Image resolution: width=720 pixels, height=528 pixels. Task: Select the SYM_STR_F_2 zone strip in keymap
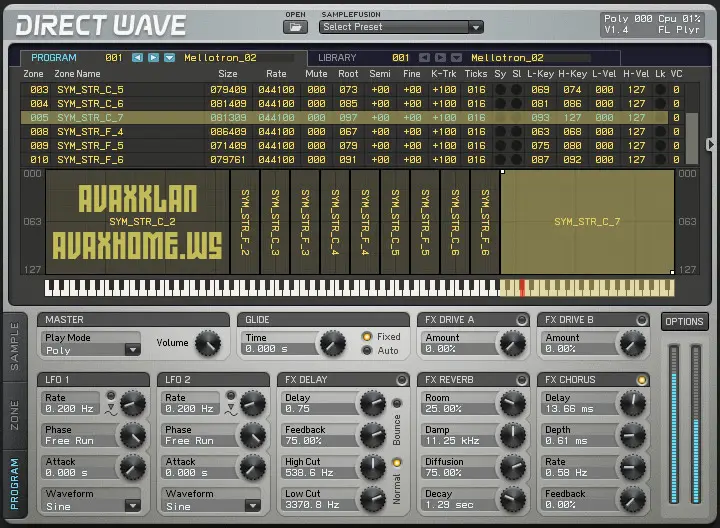[x=245, y=222]
